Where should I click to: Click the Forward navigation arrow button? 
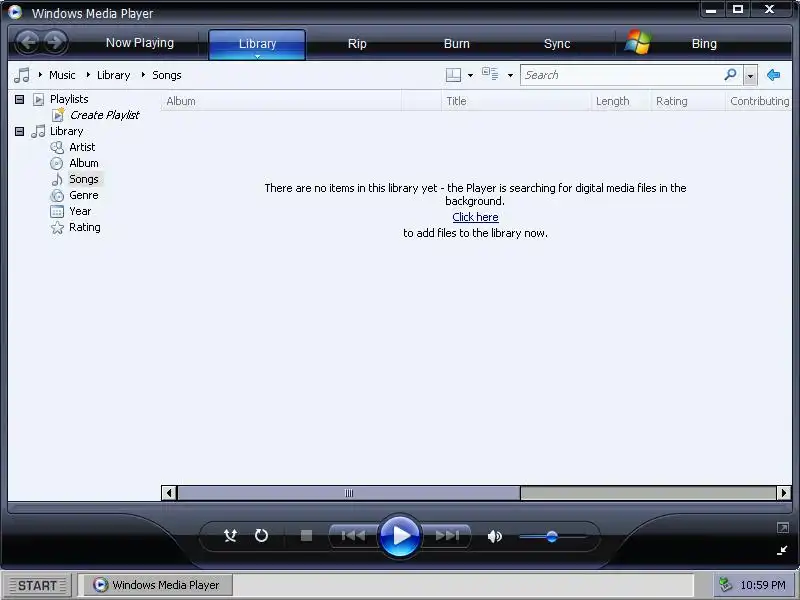coord(56,42)
